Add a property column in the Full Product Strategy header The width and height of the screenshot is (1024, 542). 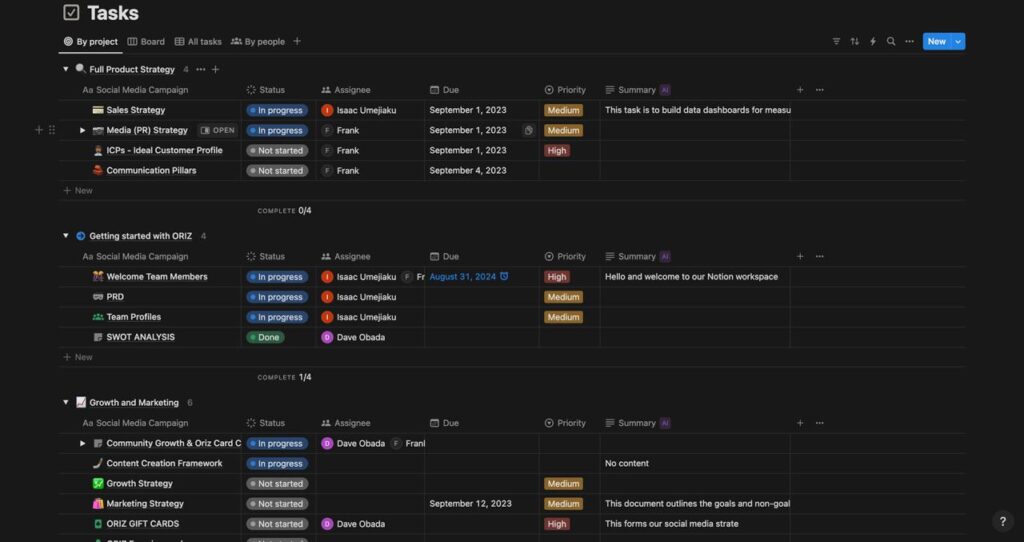(x=800, y=89)
